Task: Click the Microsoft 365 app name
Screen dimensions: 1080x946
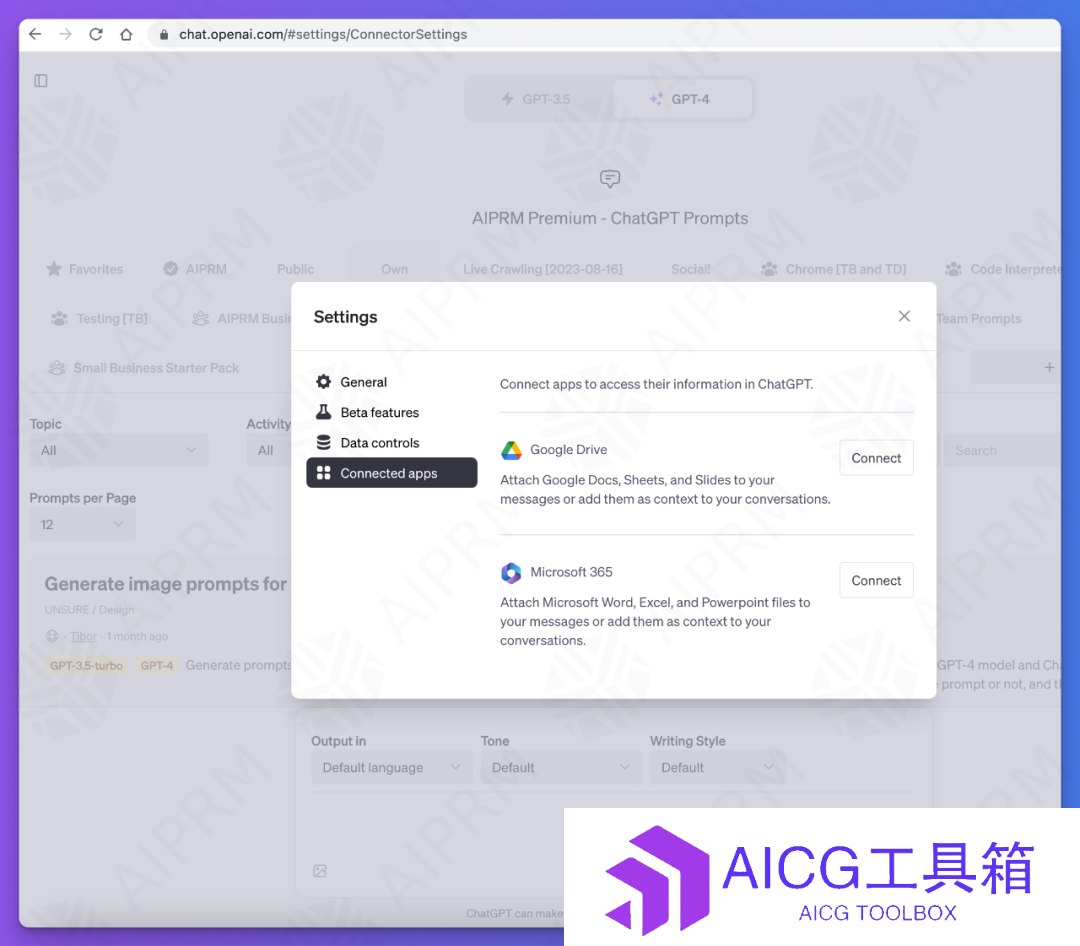Action: (572, 573)
